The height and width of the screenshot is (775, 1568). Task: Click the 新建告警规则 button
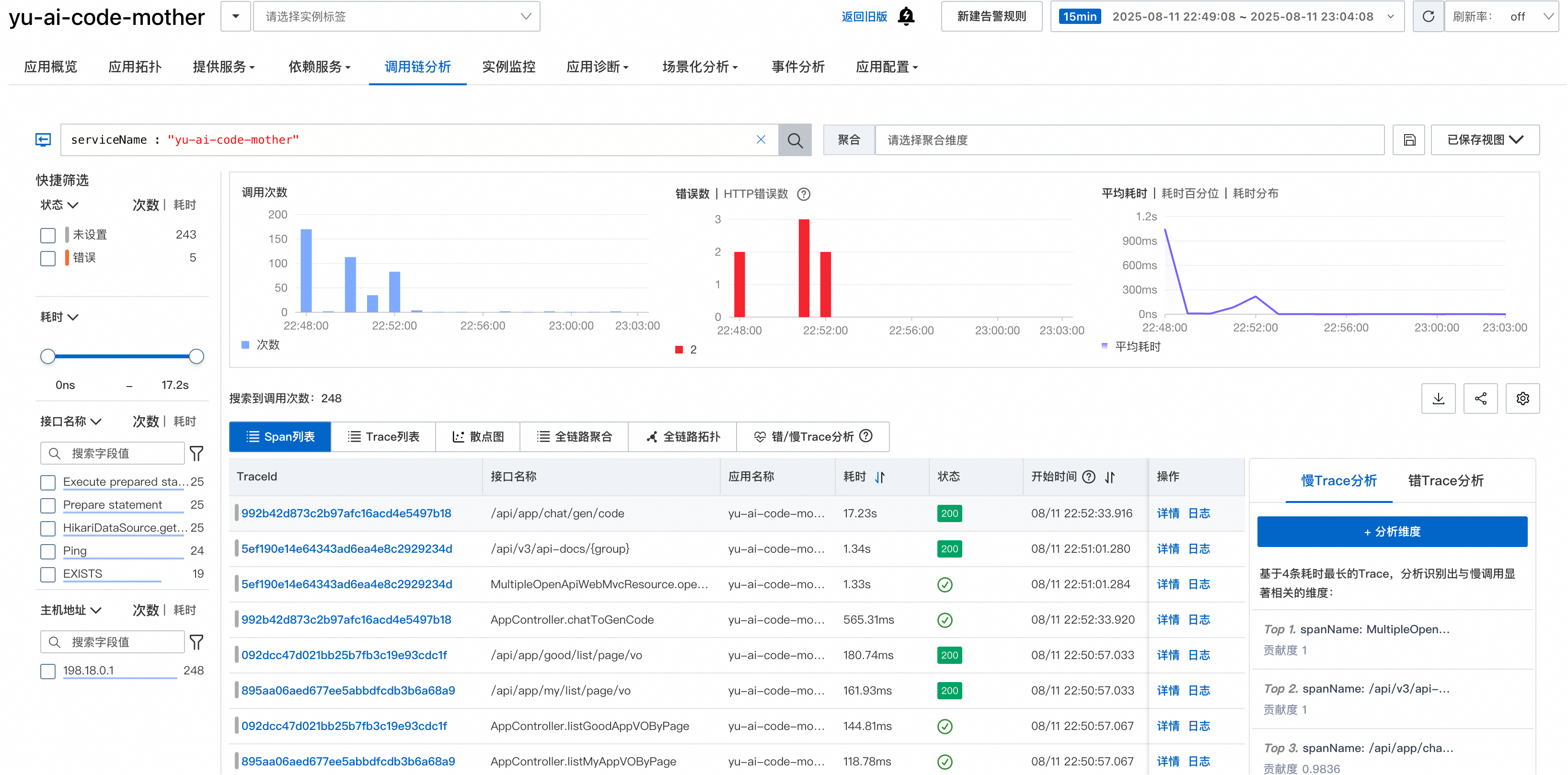coord(991,16)
